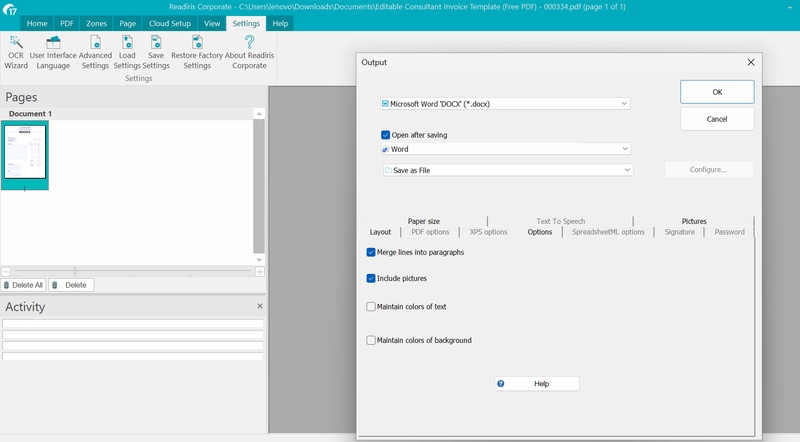
Task: Click the Delete All trash icon
Action: click(7, 285)
